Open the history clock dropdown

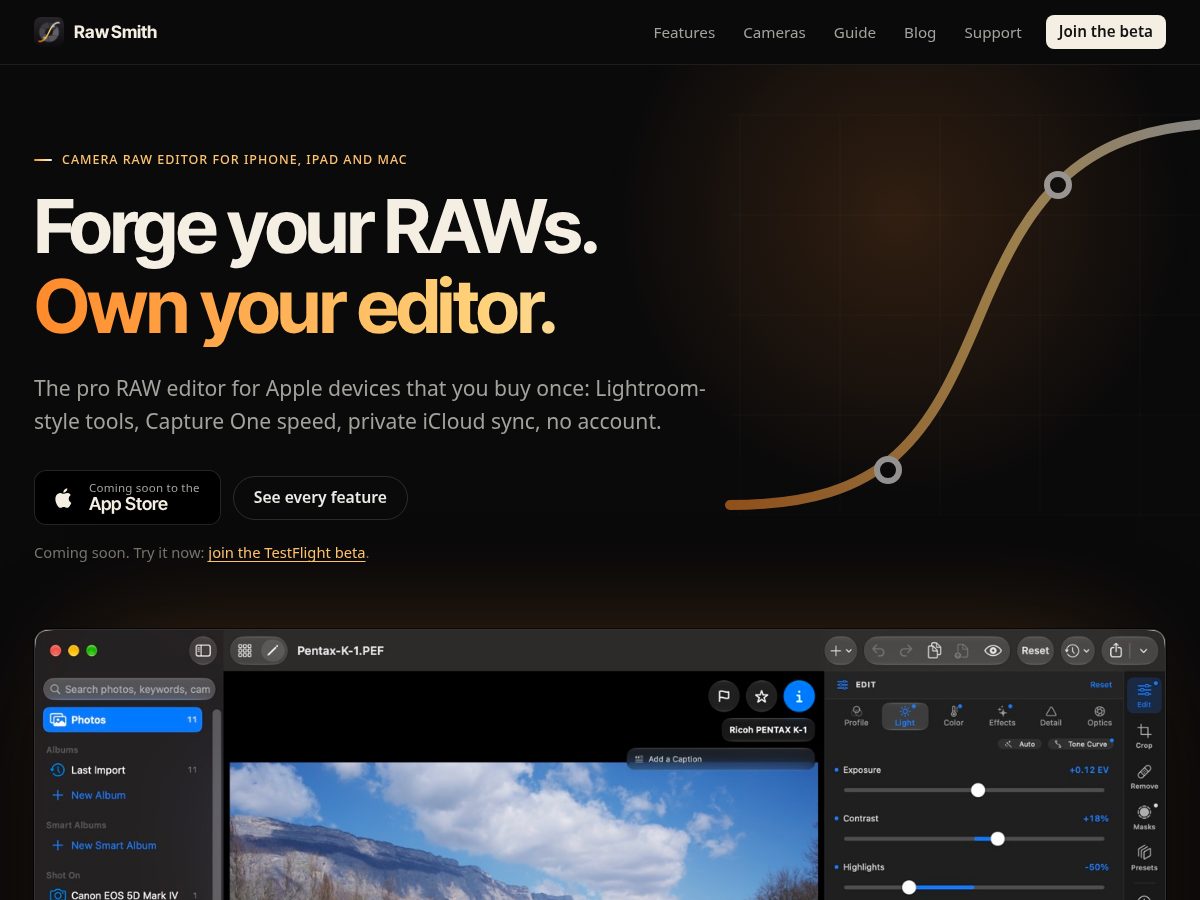pos(1078,651)
